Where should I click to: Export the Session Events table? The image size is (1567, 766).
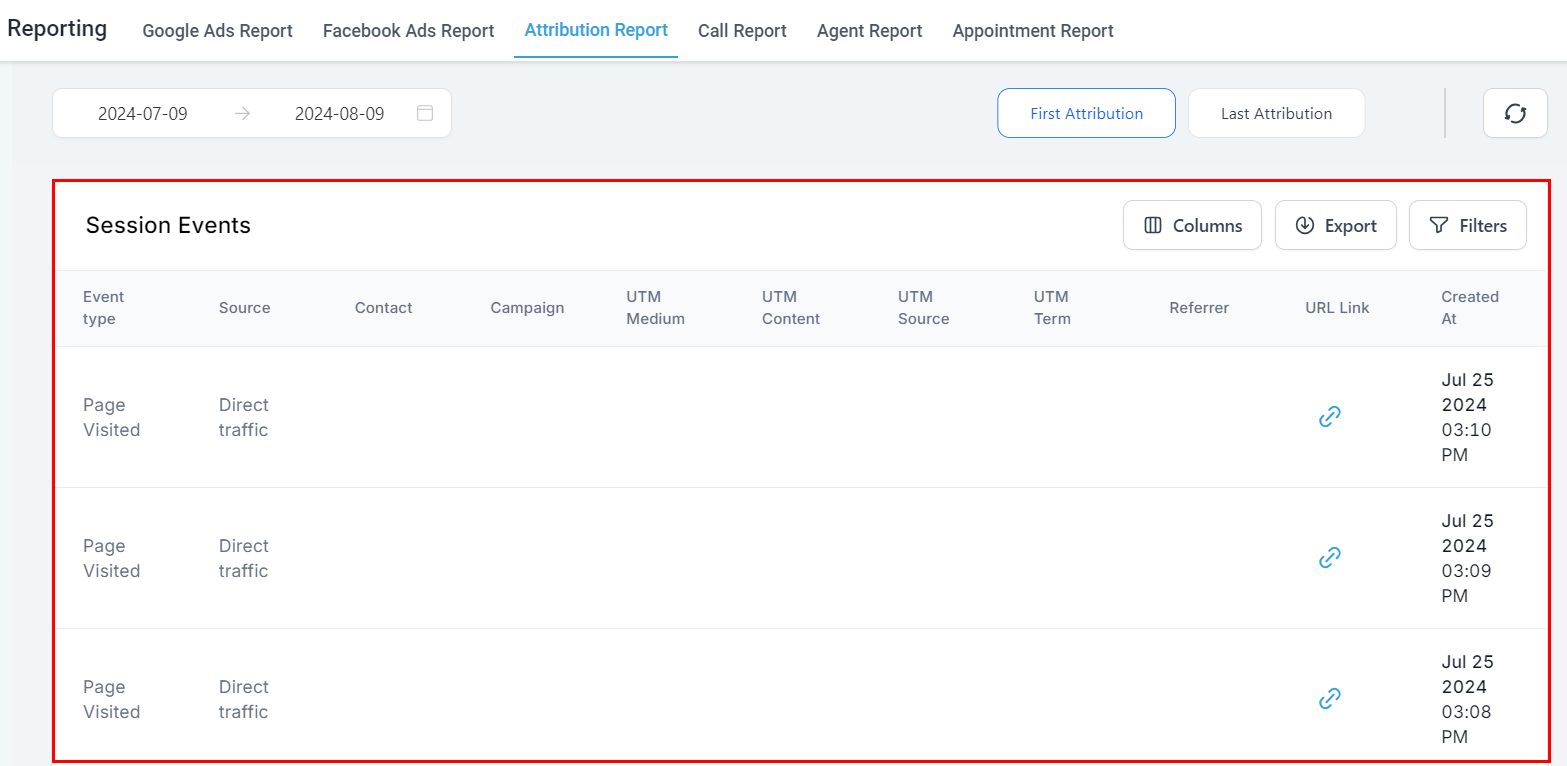(1335, 226)
